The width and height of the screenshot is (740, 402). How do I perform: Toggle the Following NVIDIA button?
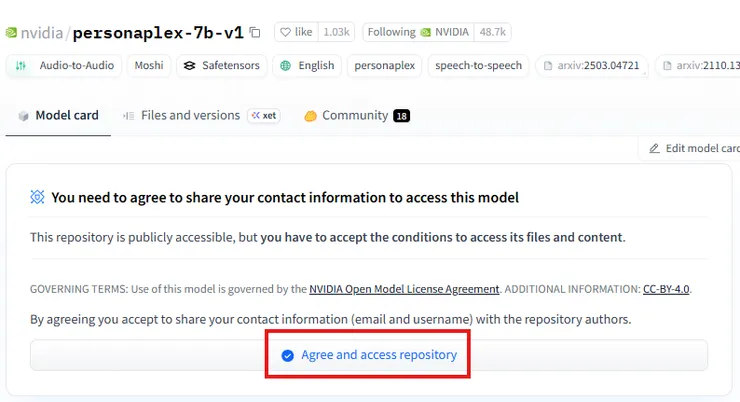tap(418, 32)
